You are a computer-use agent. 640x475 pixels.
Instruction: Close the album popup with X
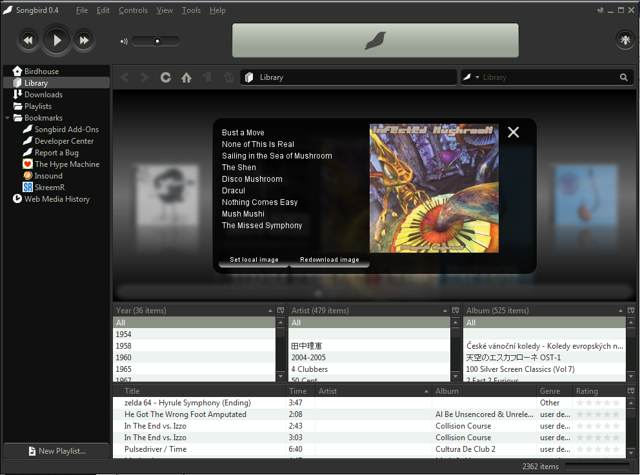[513, 132]
